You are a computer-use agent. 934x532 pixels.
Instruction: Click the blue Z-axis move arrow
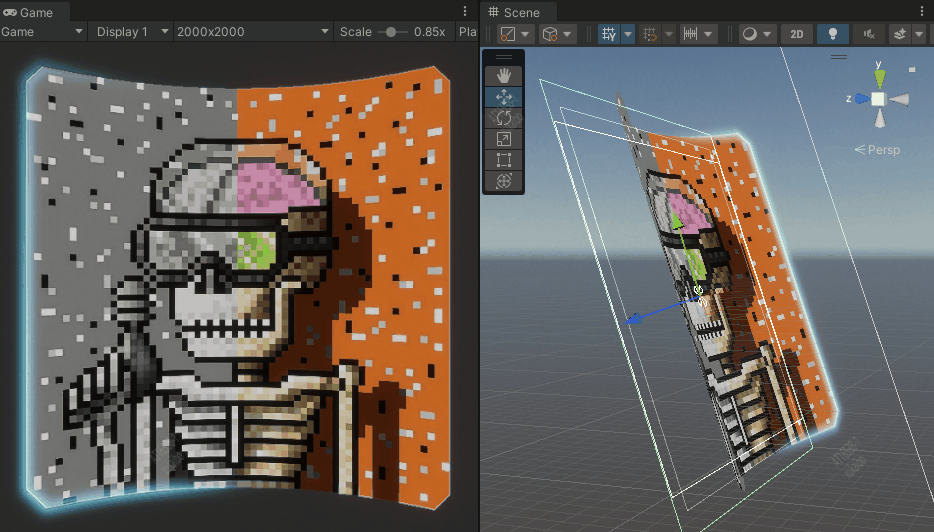(634, 319)
